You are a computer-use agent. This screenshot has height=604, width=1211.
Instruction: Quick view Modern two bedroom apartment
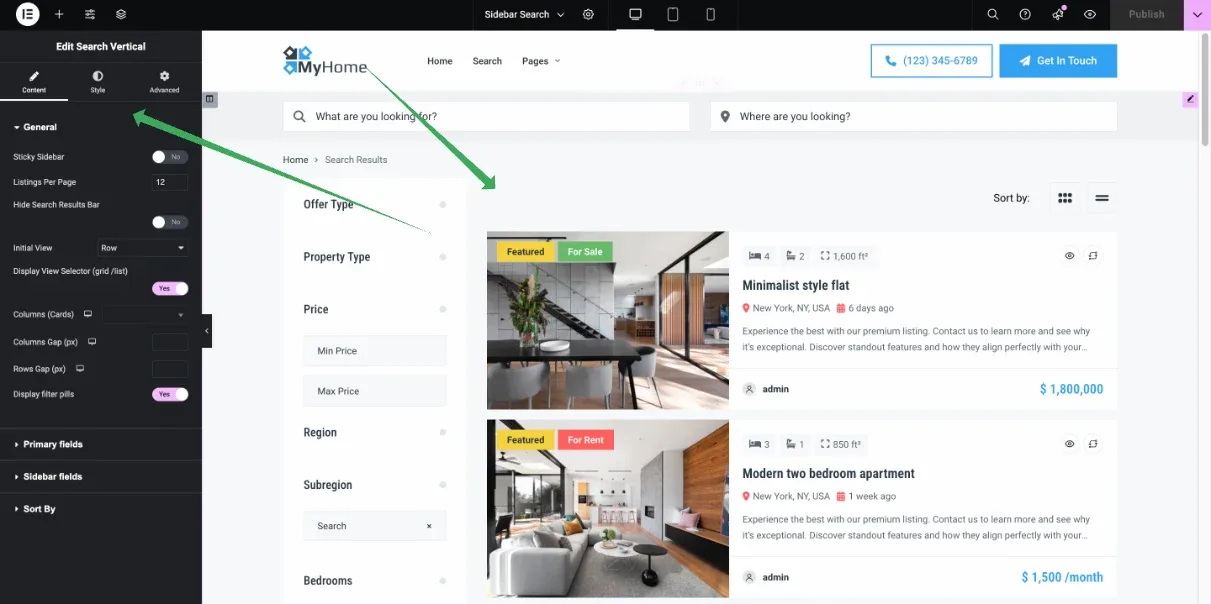pyautogui.click(x=1069, y=444)
